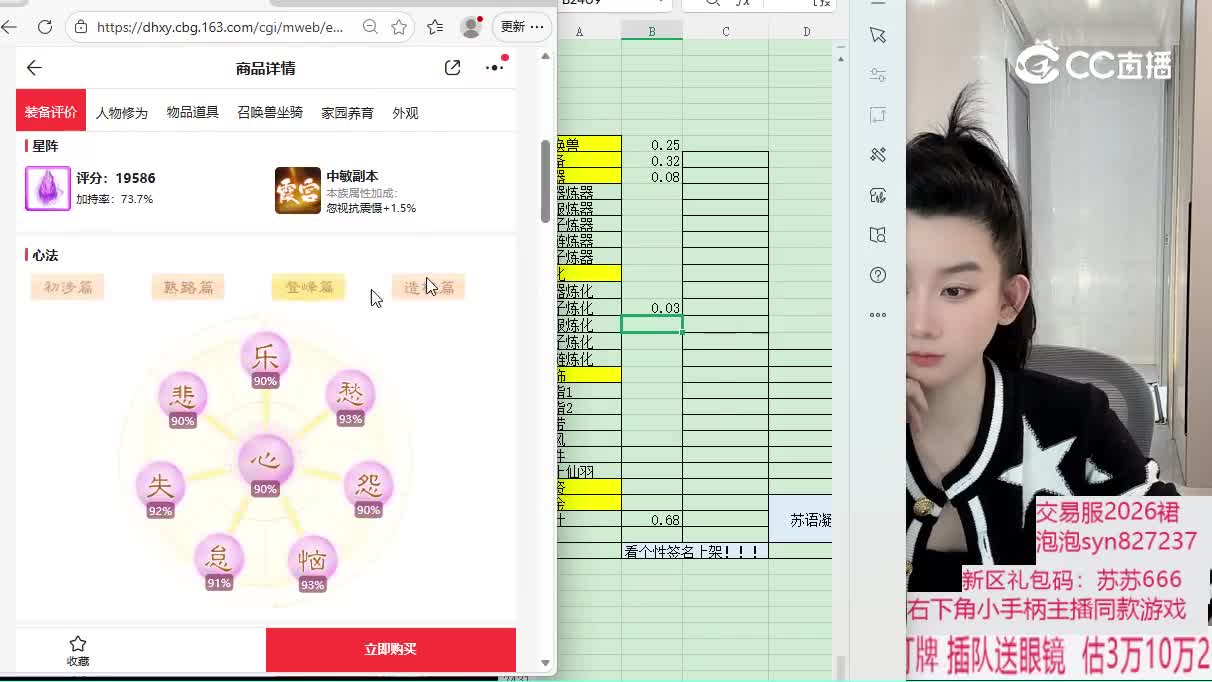
Task: Open the zoom indicator in the address bar
Action: click(x=370, y=27)
